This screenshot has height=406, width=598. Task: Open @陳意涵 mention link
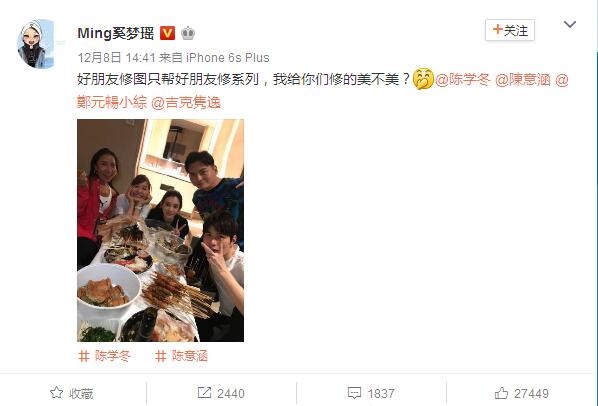pos(523,80)
